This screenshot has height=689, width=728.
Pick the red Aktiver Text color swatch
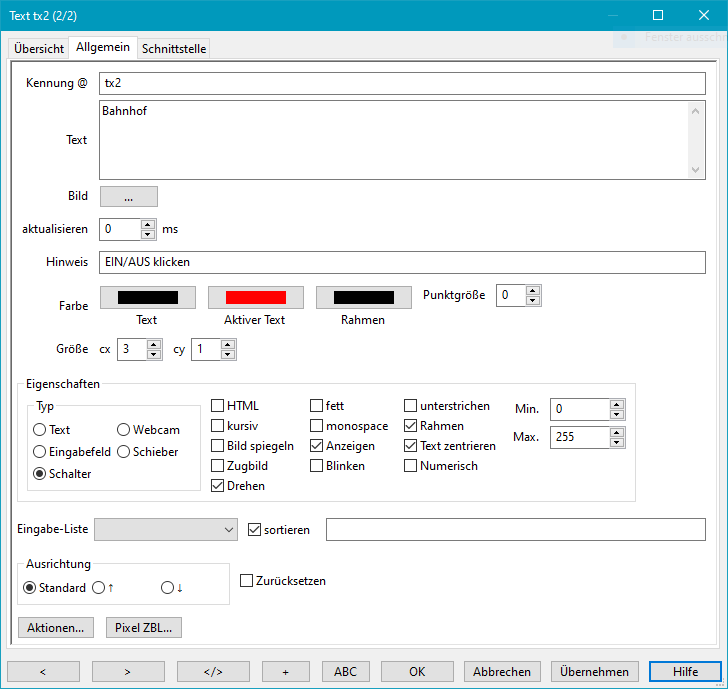(x=256, y=298)
